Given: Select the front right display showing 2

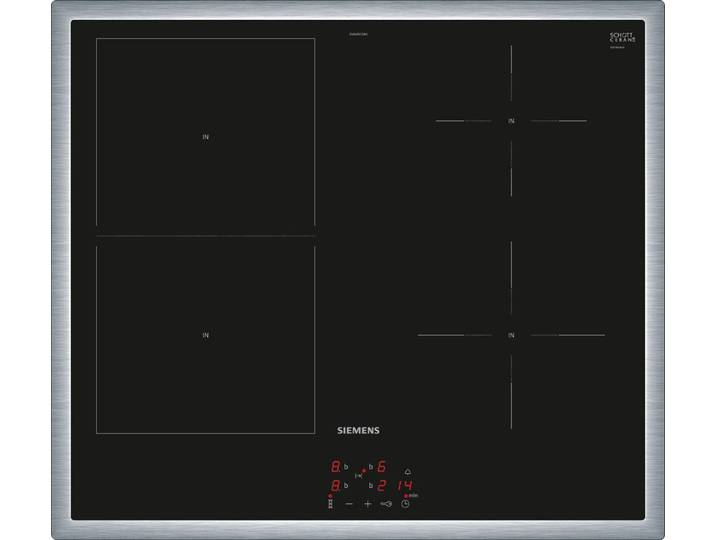Looking at the screenshot, I should pyautogui.click(x=381, y=486).
